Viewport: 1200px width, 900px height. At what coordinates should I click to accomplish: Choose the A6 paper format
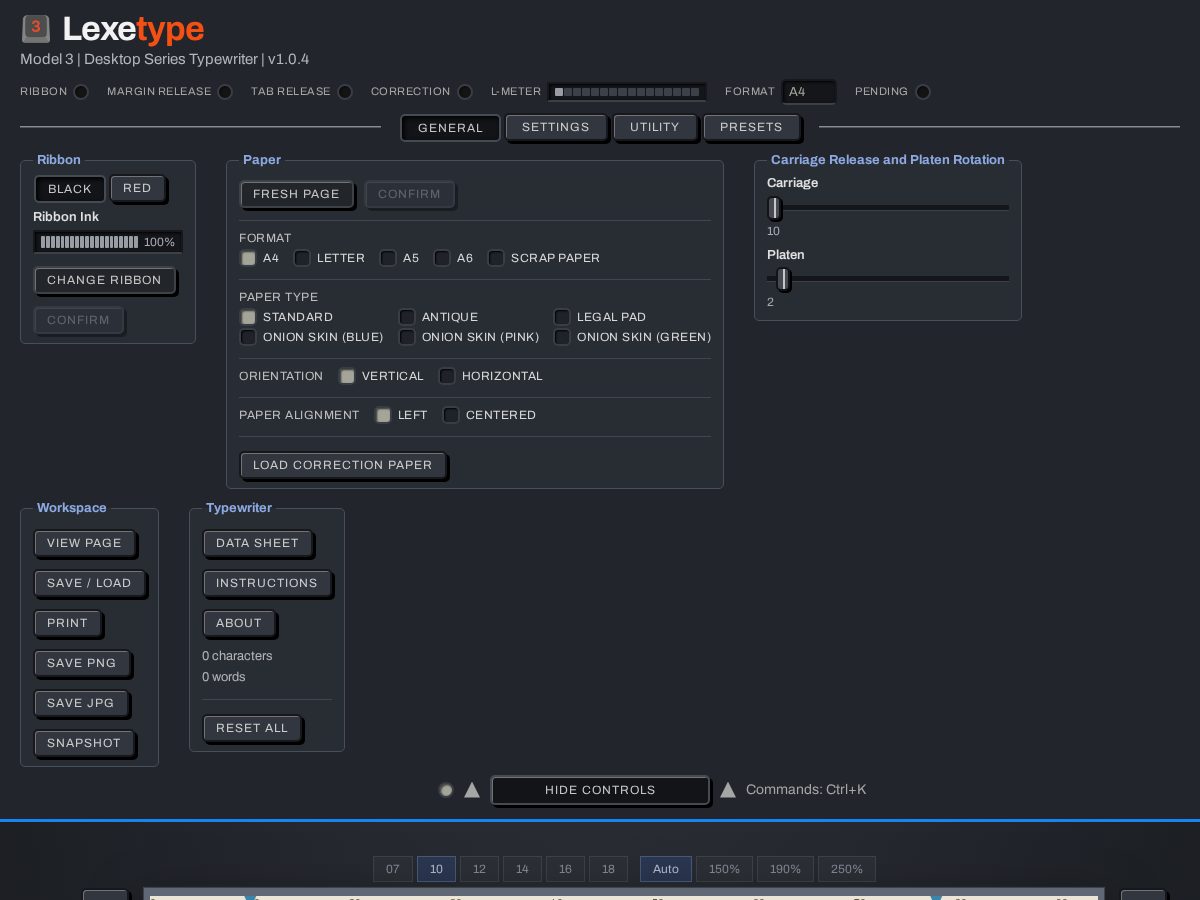pyautogui.click(x=442, y=258)
